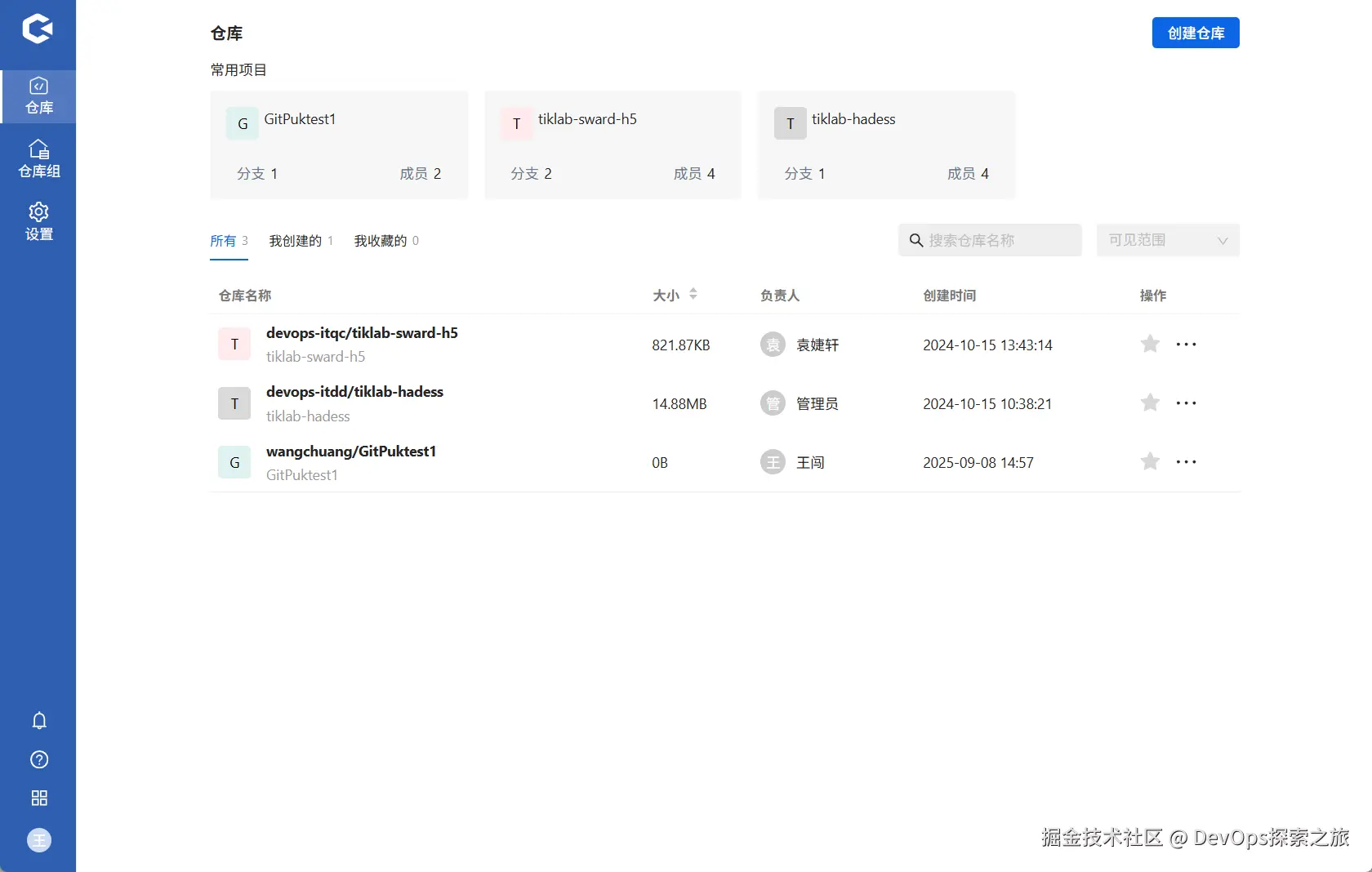Click the T icon of devops-itdd/tiklab-hadess row

[x=234, y=403]
